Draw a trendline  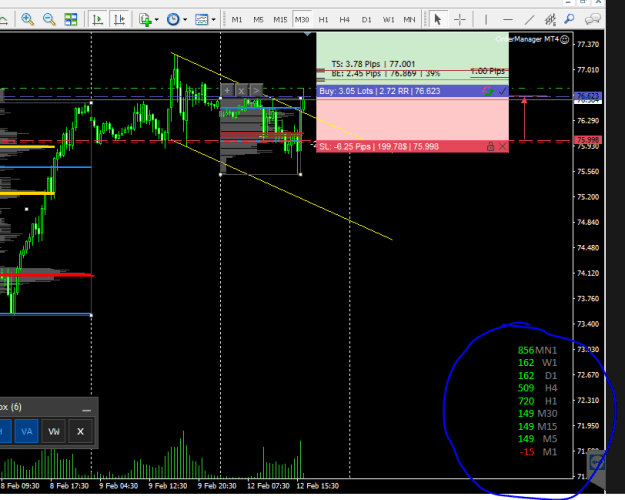coord(529,19)
